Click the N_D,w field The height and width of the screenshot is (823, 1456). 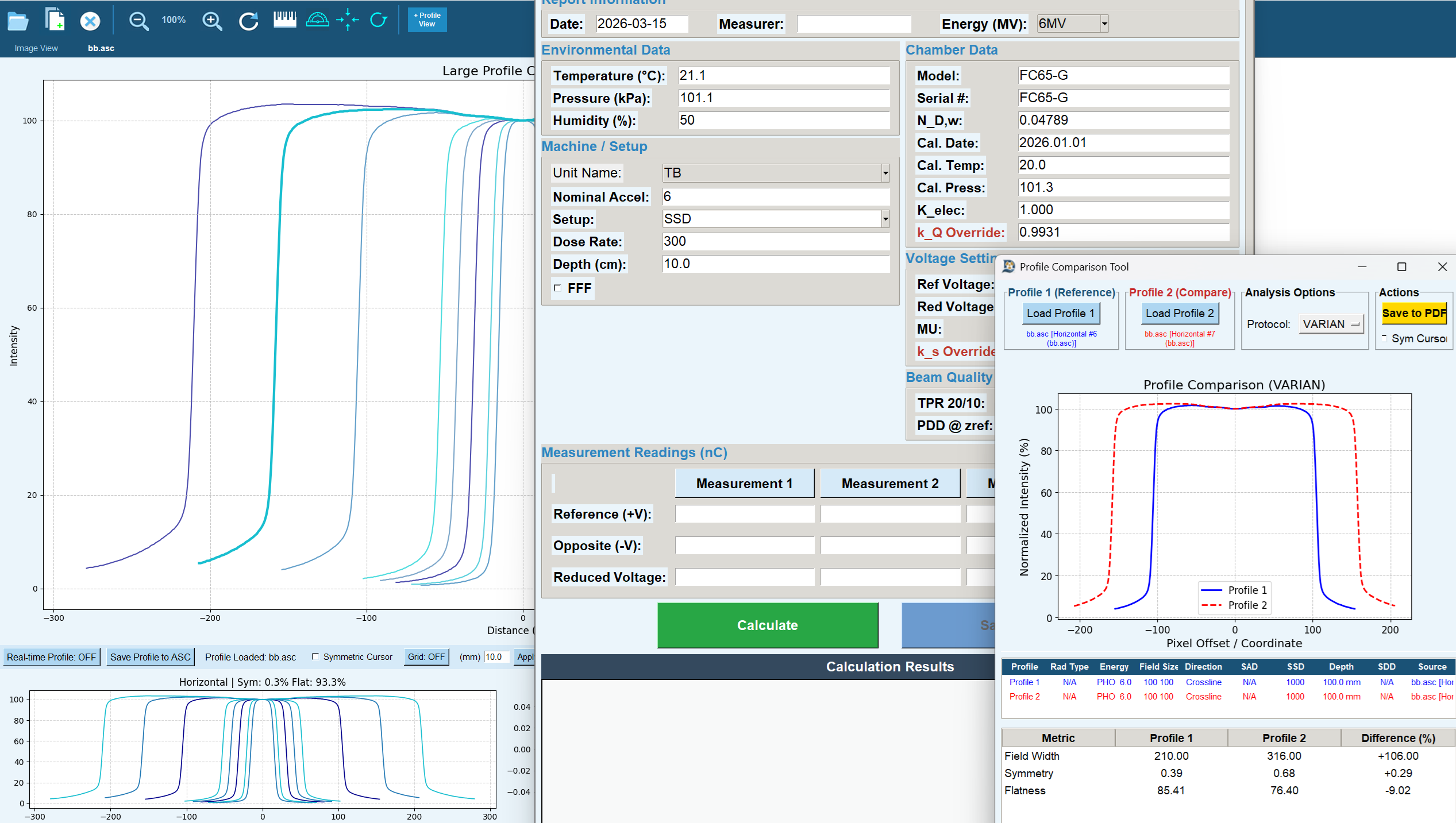click(1123, 120)
